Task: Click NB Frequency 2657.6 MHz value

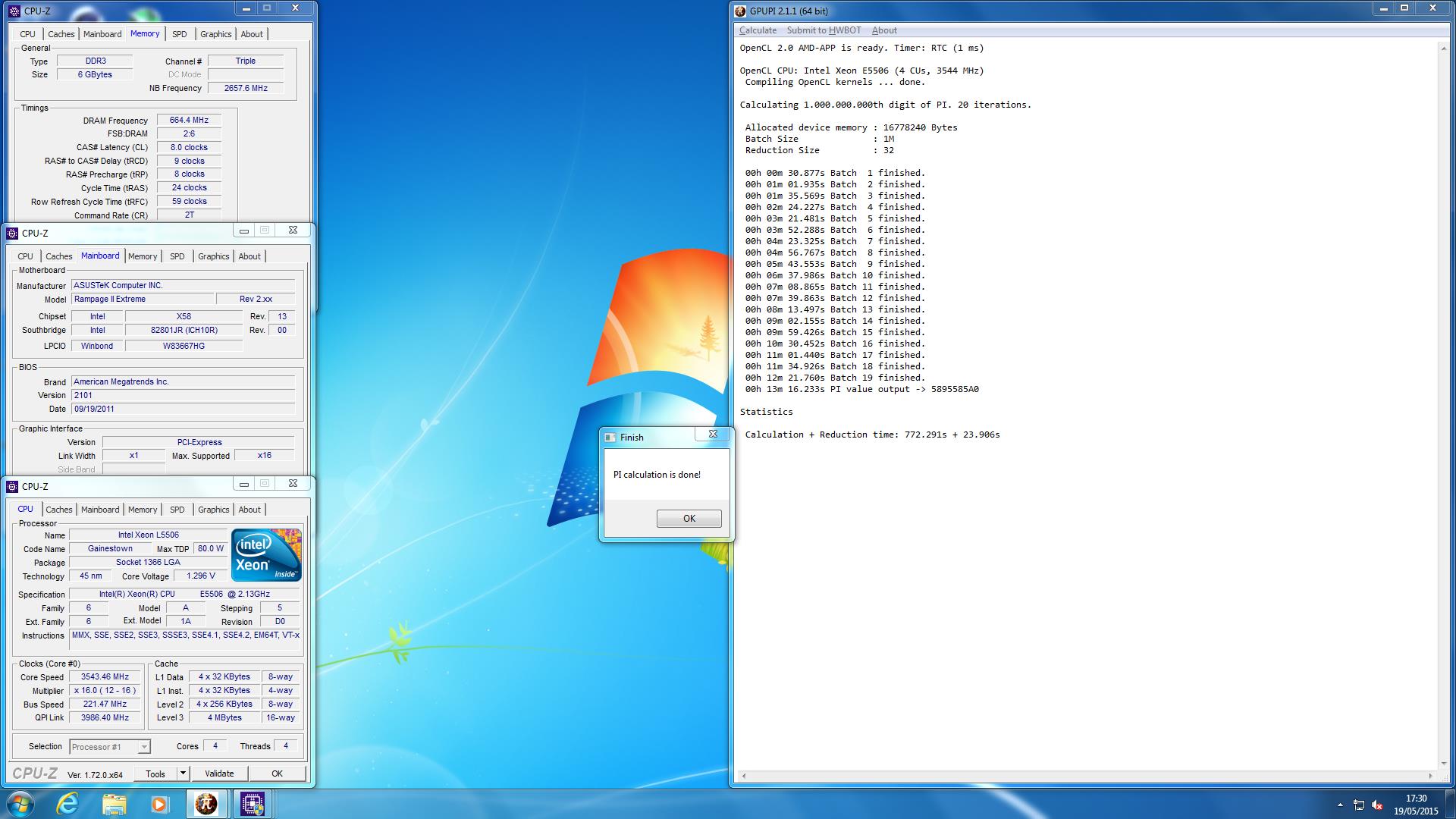Action: tap(246, 88)
